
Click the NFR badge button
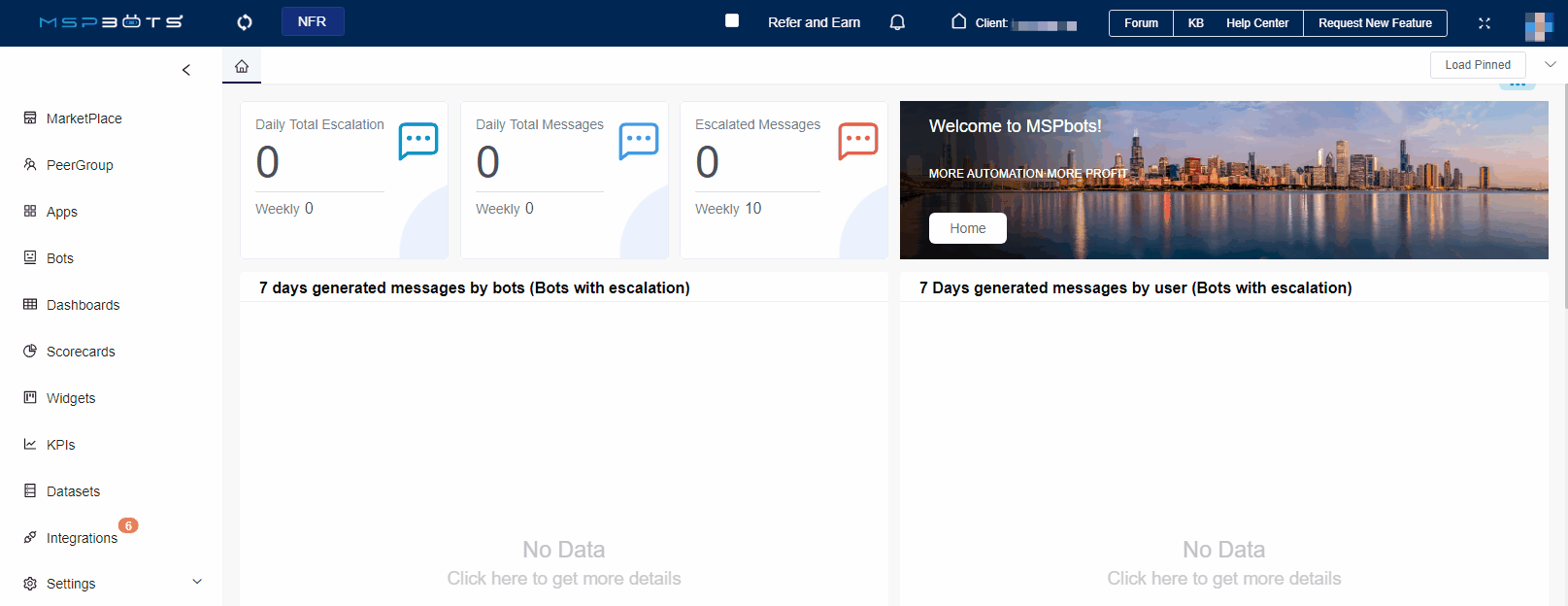tap(313, 21)
